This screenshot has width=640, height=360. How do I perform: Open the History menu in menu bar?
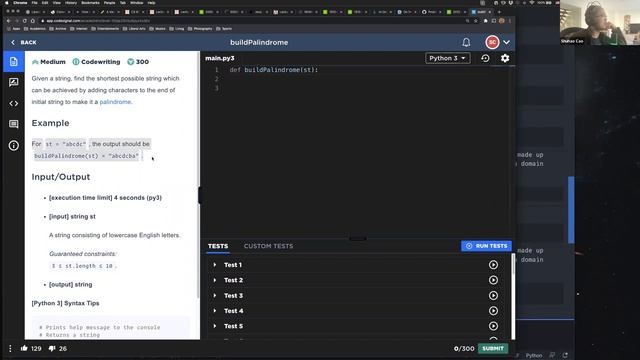click(x=71, y=3)
